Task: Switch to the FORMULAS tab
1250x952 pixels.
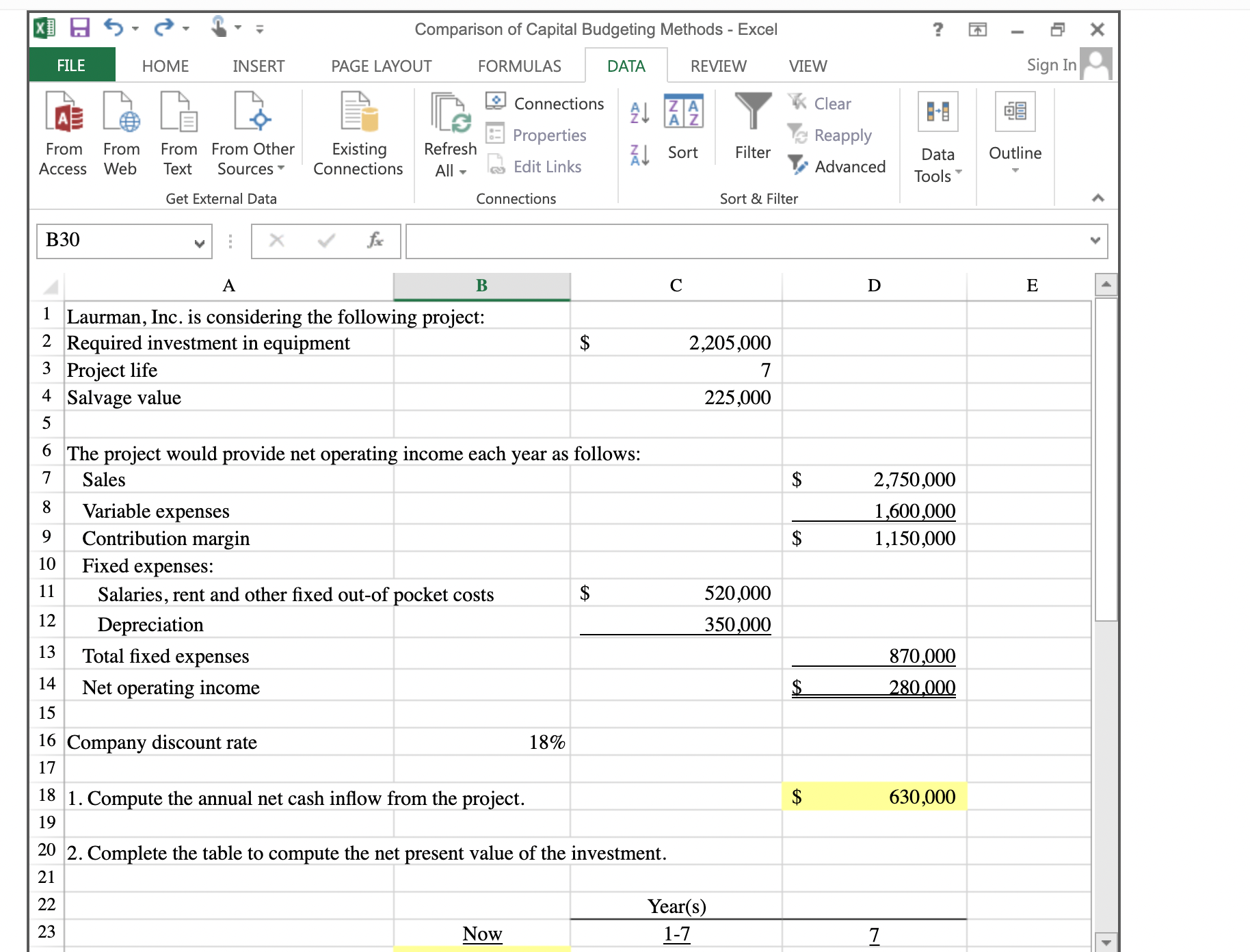Action: tap(520, 66)
